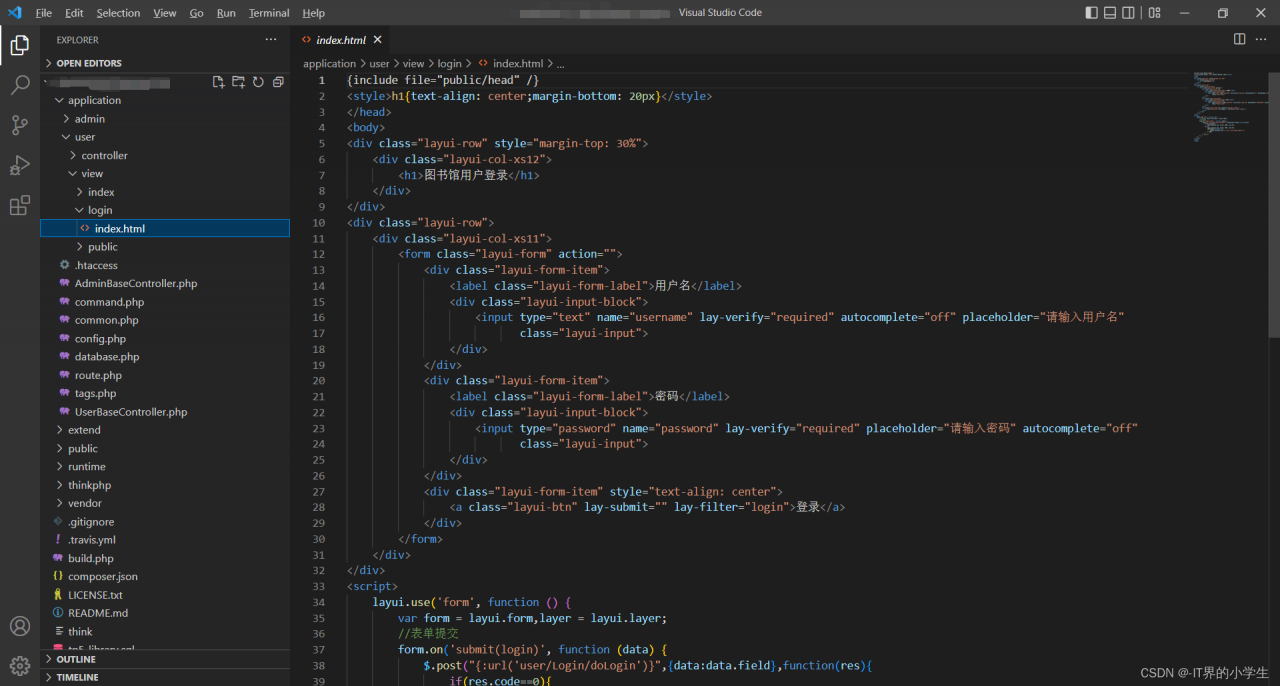Image resolution: width=1280 pixels, height=686 pixels.
Task: Select the index.html editor tab
Action: coord(340,40)
